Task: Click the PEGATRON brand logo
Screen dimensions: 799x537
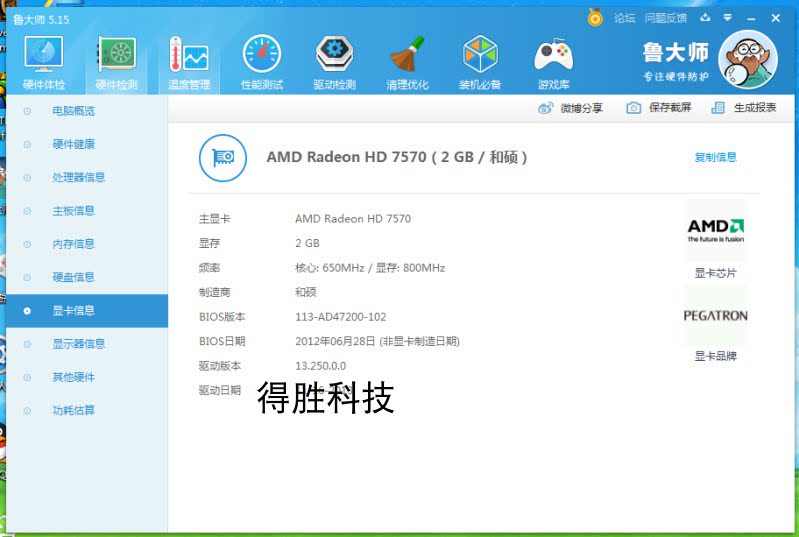Action: (715, 316)
